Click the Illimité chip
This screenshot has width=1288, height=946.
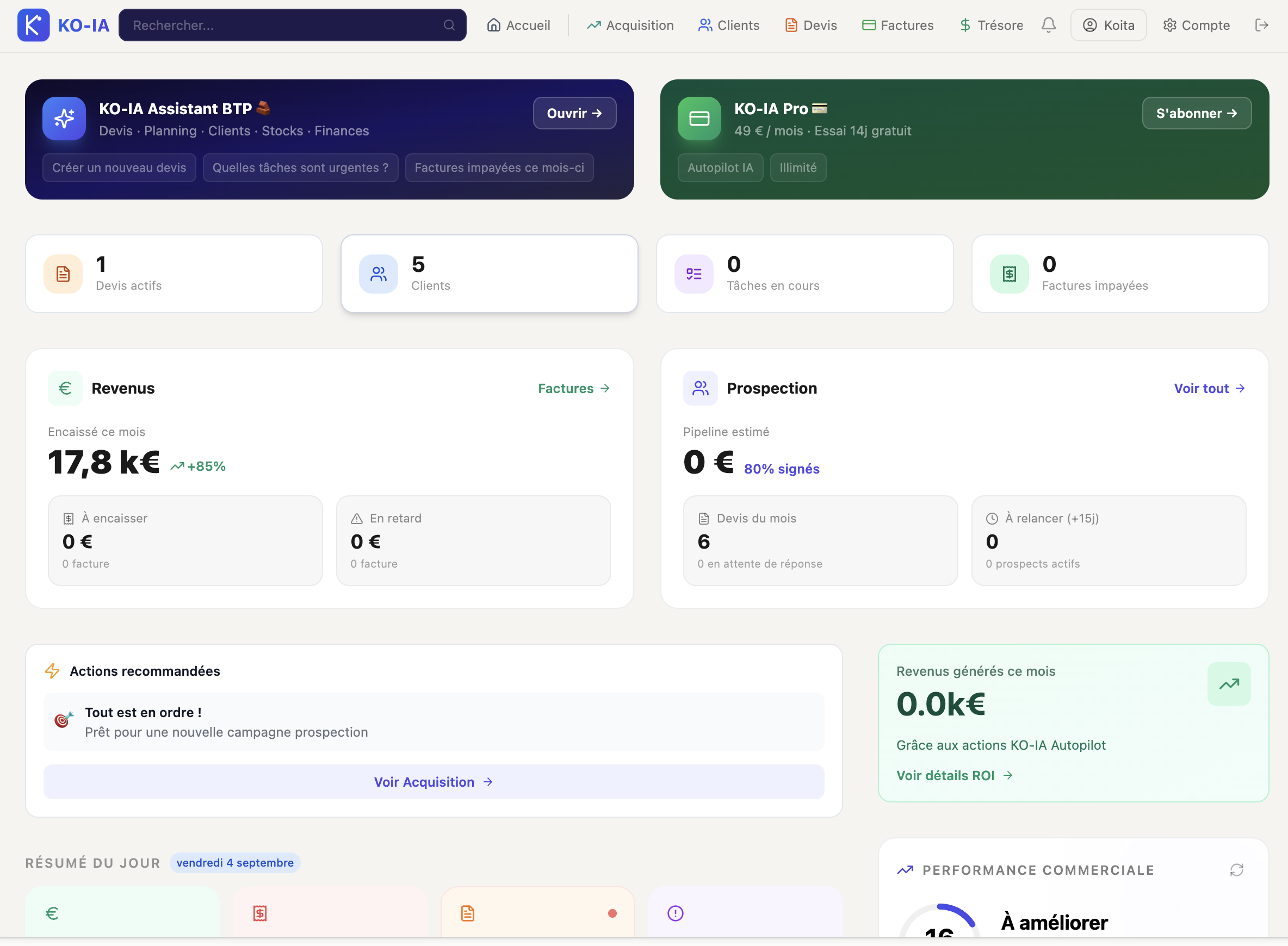pyautogui.click(x=797, y=167)
